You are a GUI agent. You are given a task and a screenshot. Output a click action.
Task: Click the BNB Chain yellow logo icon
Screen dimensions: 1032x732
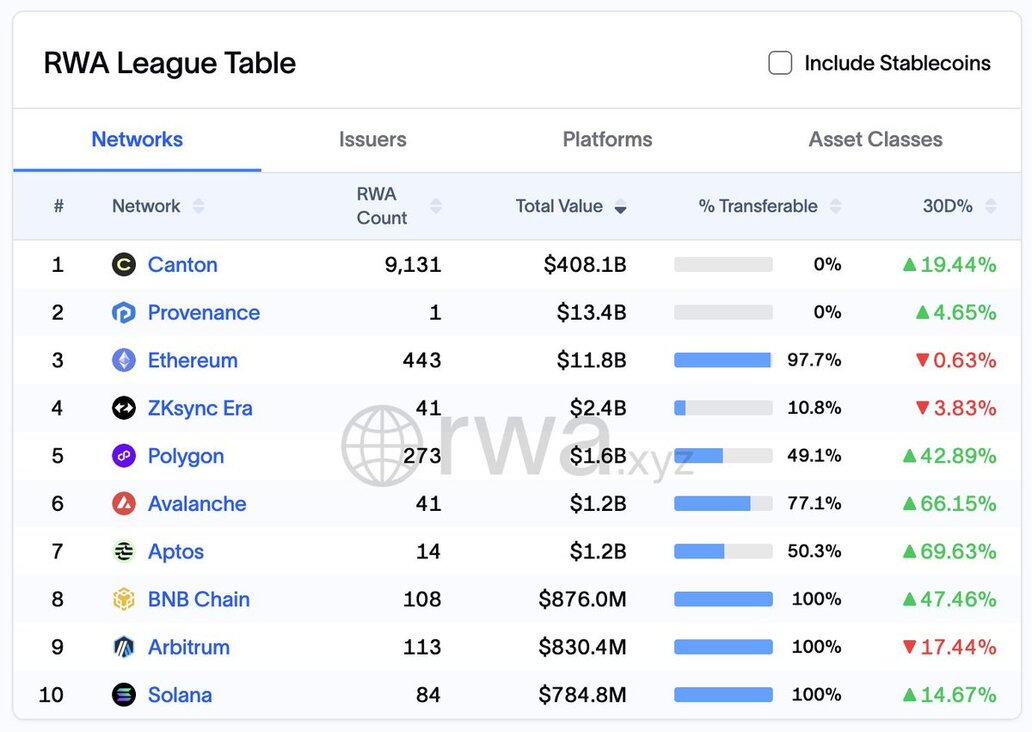pyautogui.click(x=124, y=600)
